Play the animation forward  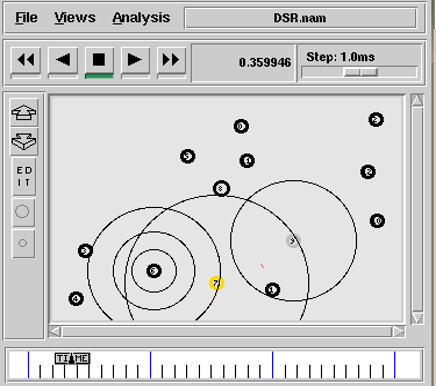click(x=135, y=61)
